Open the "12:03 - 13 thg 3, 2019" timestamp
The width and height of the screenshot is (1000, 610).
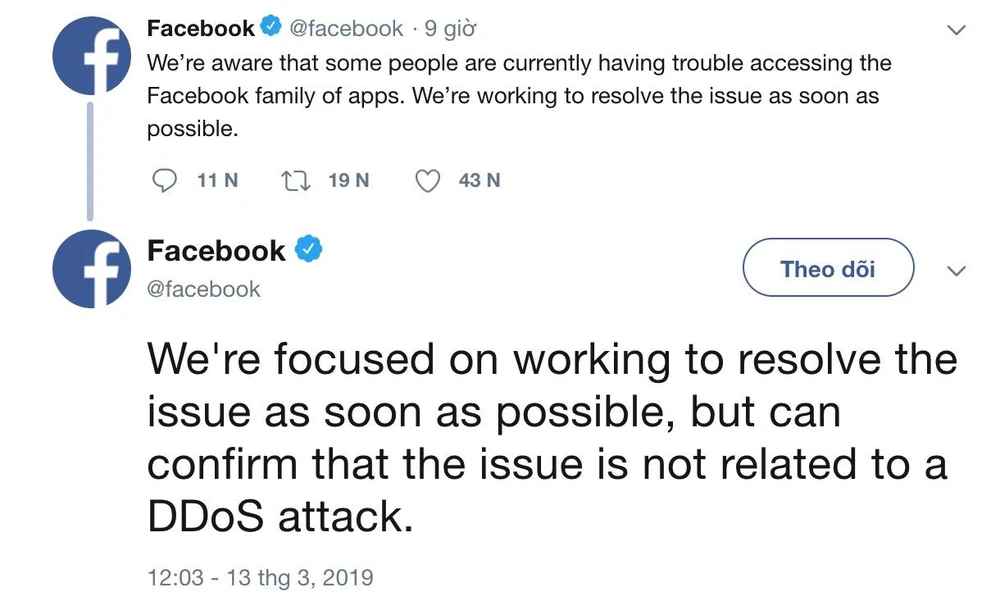click(259, 577)
